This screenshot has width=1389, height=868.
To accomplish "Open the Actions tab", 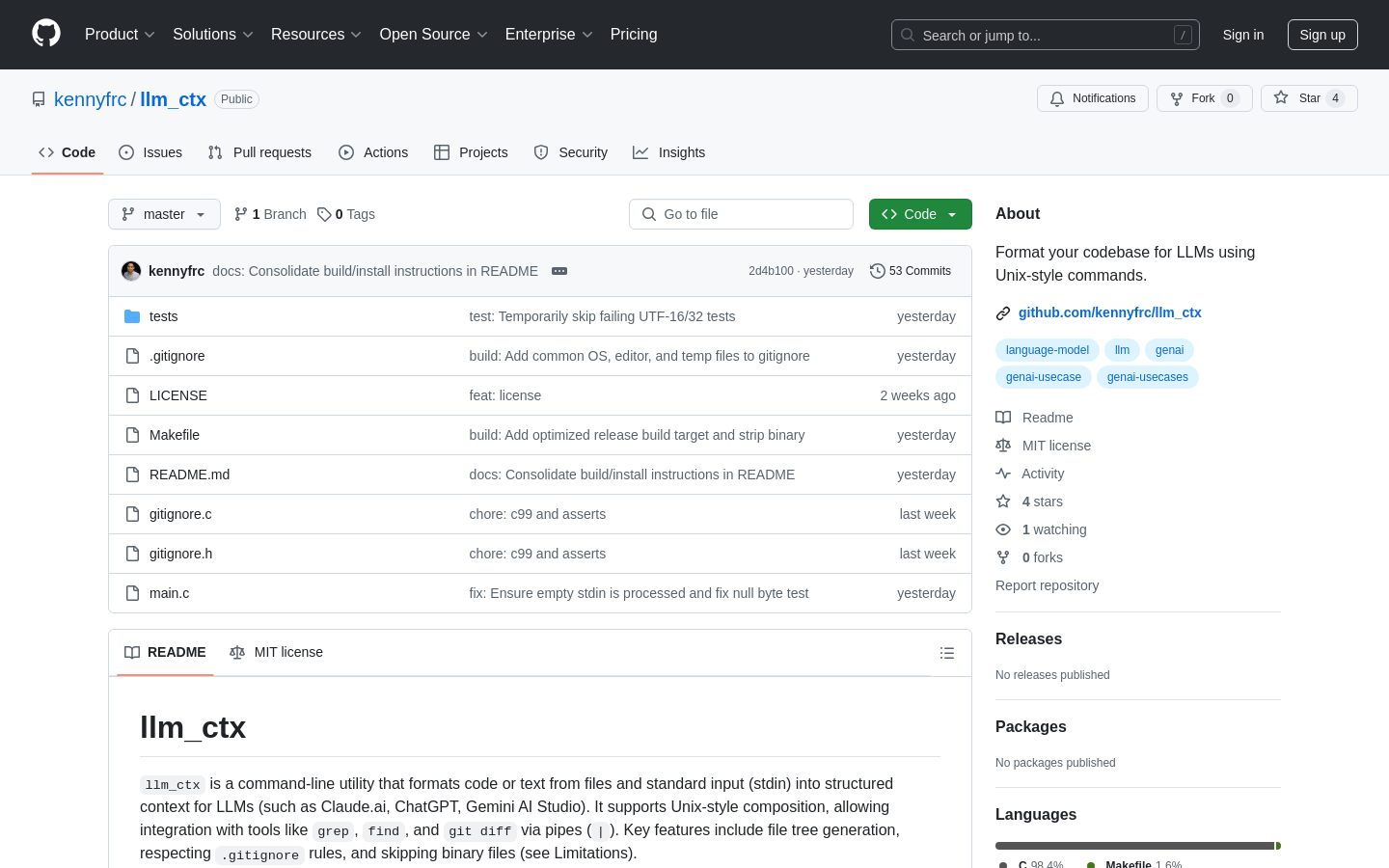I will click(373, 152).
